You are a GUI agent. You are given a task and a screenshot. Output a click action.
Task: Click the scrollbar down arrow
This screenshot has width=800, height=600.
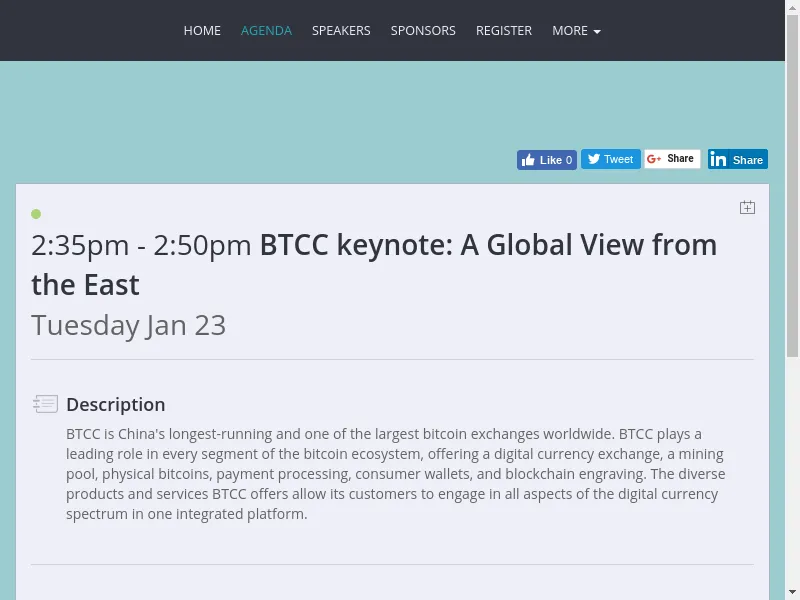[792, 593]
